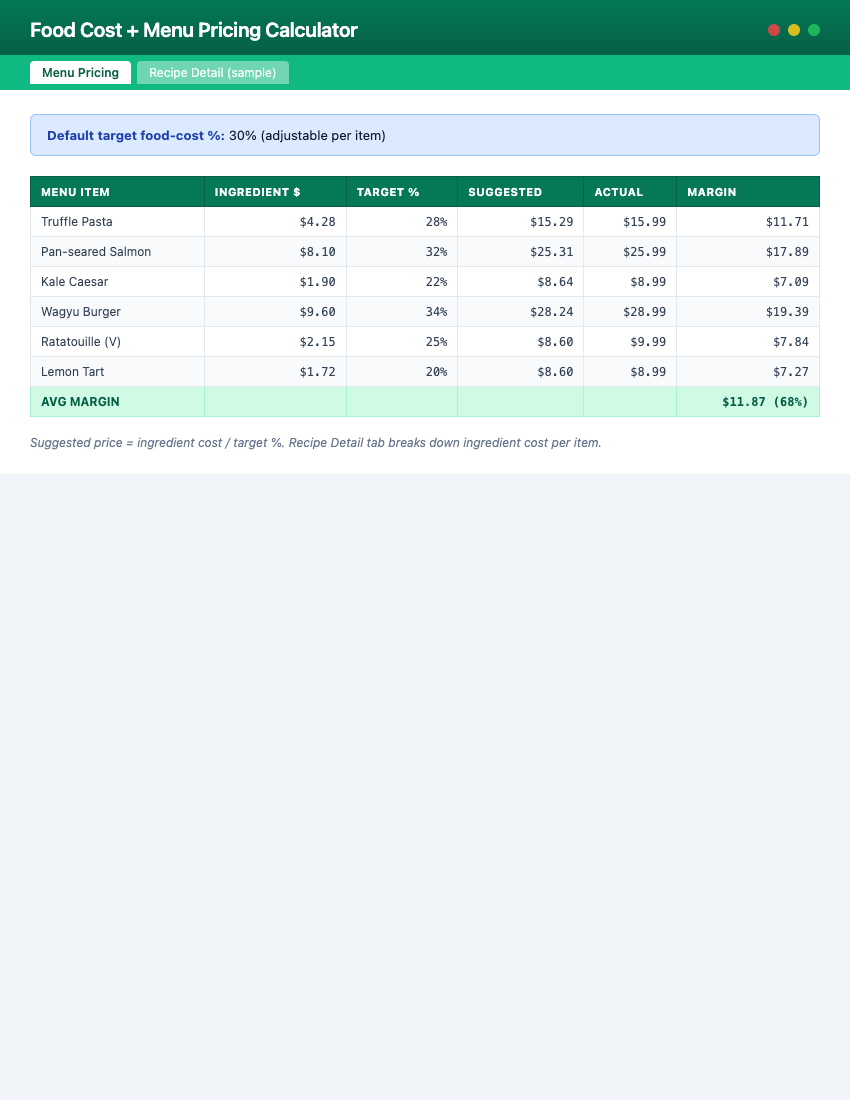Image resolution: width=850 pixels, height=1100 pixels.
Task: Click Truffle Pasta margin $11.71
Action: [787, 222]
